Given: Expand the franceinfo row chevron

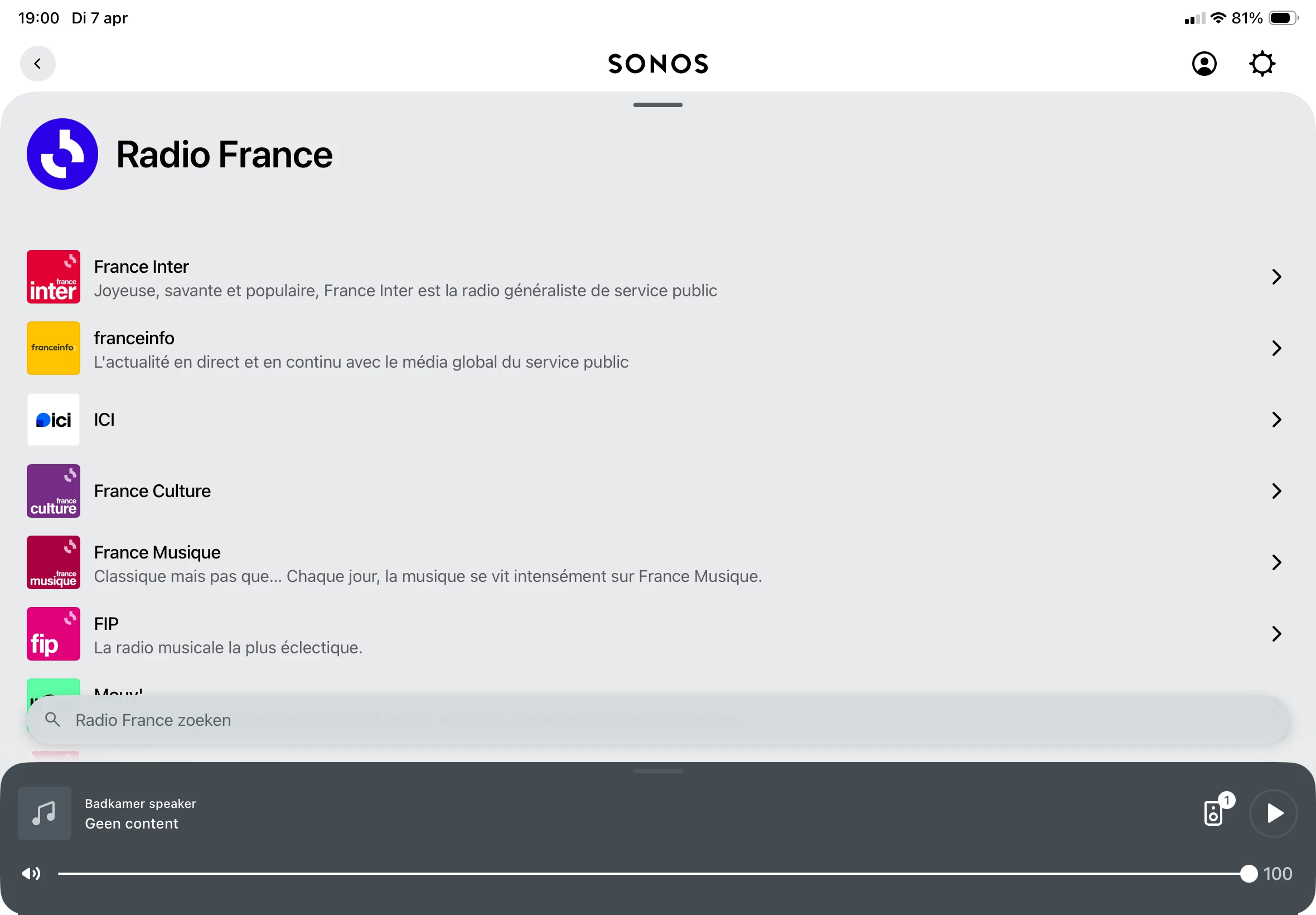Looking at the screenshot, I should click(x=1276, y=348).
